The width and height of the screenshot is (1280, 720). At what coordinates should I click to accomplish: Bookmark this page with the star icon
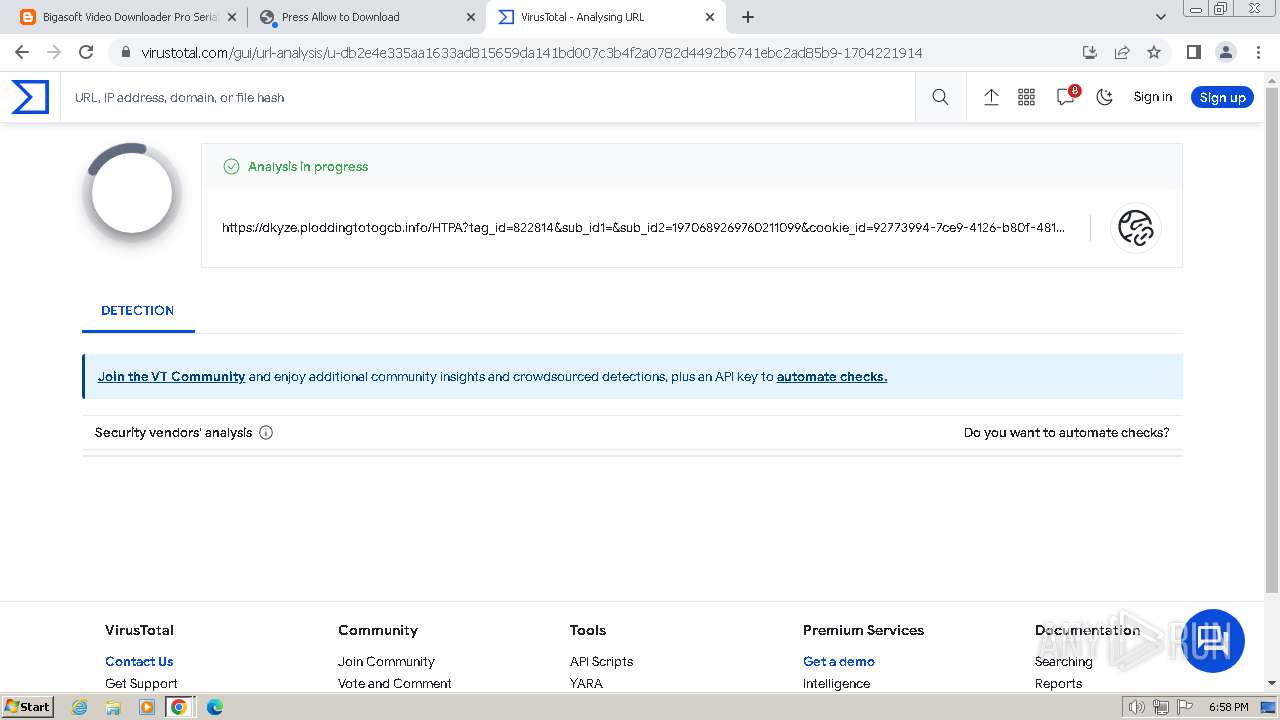[x=1154, y=53]
